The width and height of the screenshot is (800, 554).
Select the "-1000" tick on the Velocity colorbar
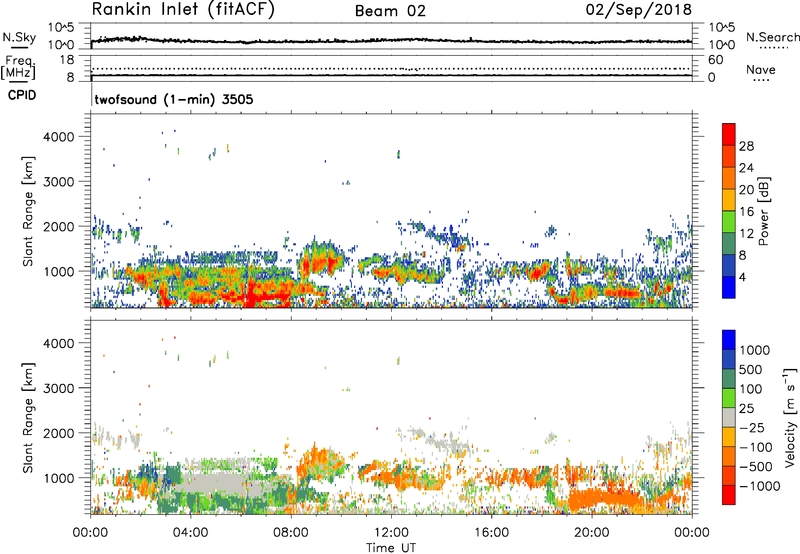(759, 486)
